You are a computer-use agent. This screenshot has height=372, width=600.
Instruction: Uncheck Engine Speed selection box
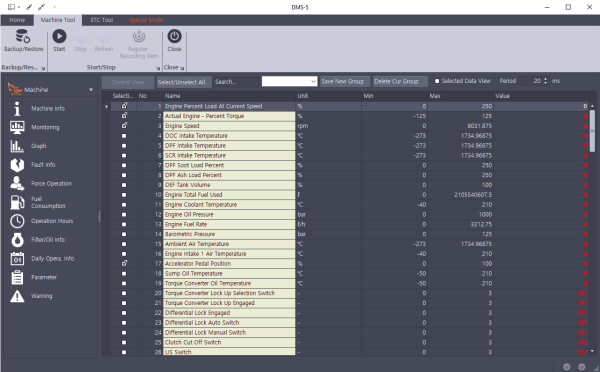pyautogui.click(x=124, y=126)
